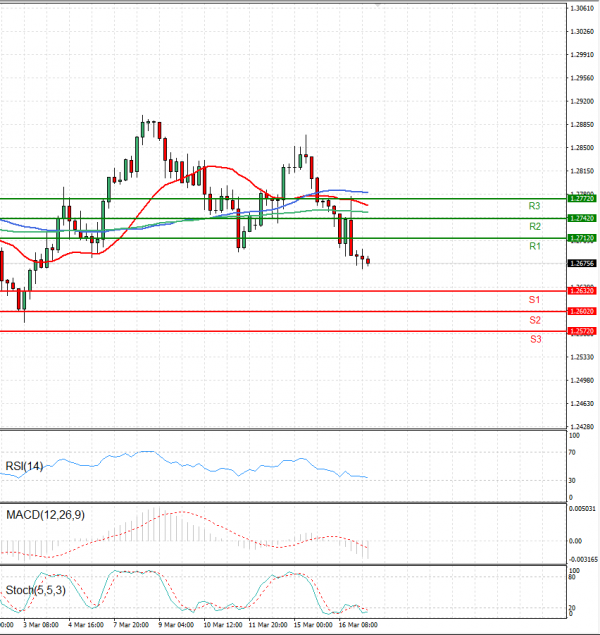The image size is (600, 635).
Task: Select the red 1.25720 price tag
Action: point(582,331)
